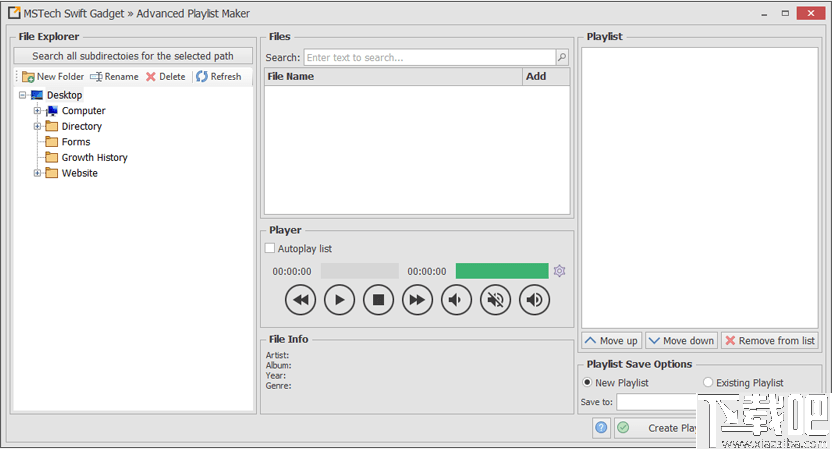Click the Forms folder icon

coord(51,142)
